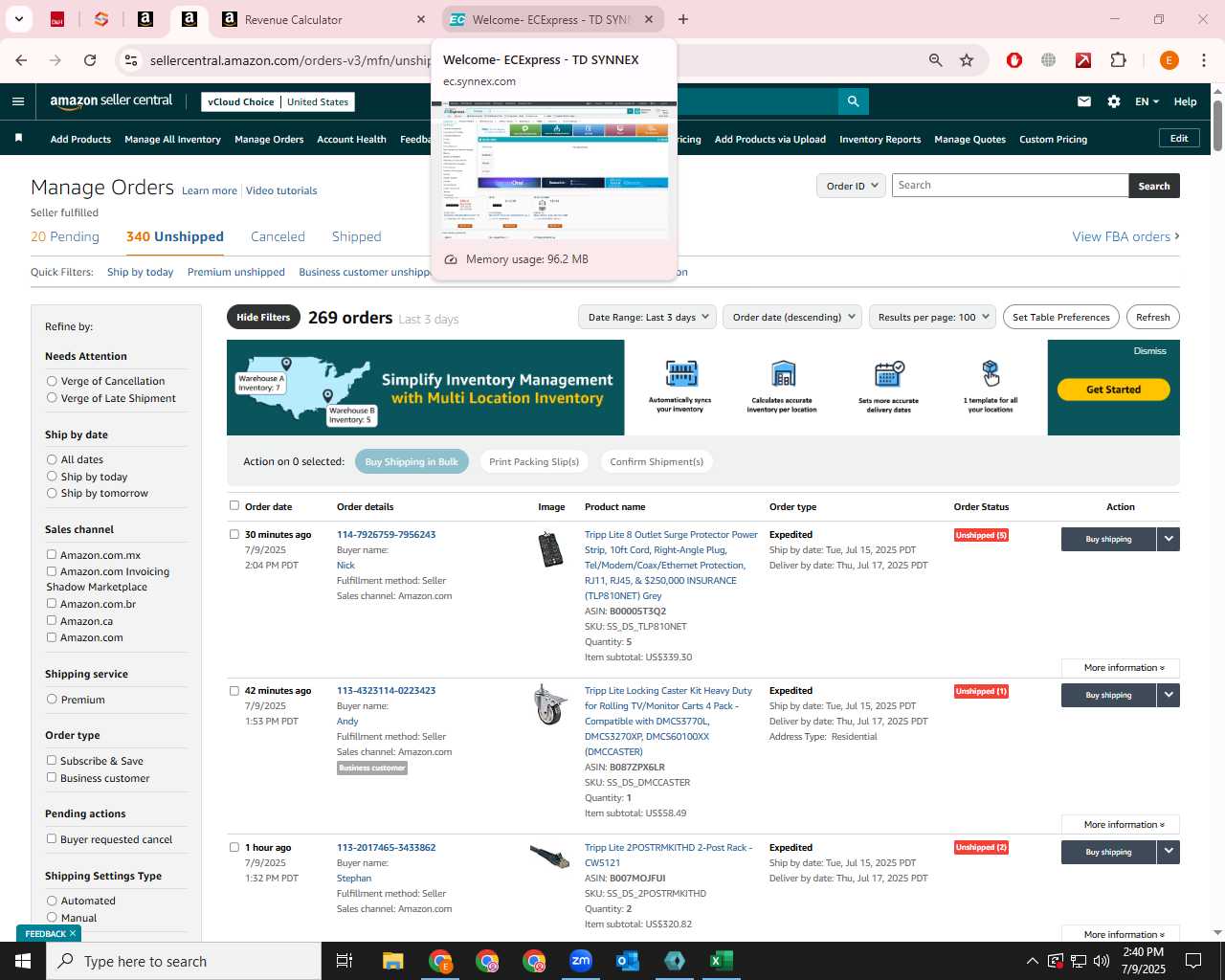Open the Order ID search type dropdown

click(851, 186)
